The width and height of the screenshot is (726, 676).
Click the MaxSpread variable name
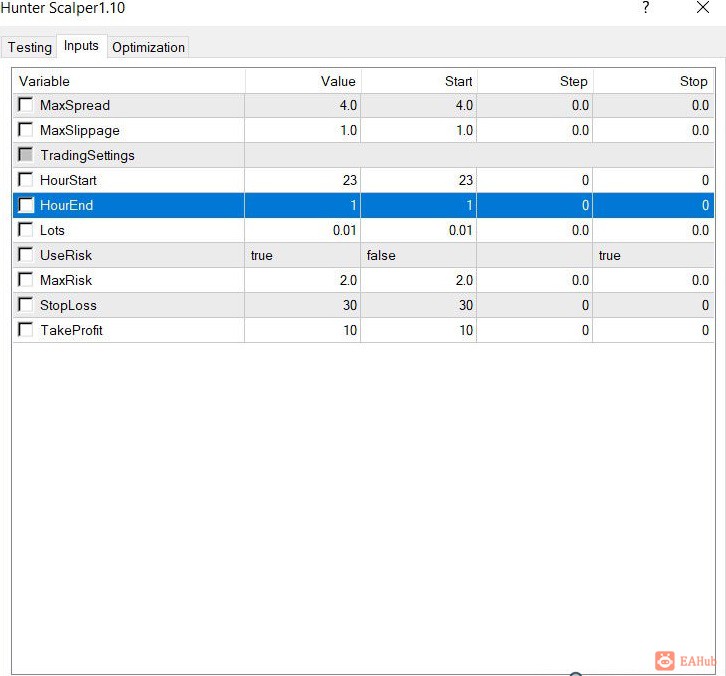pos(75,106)
